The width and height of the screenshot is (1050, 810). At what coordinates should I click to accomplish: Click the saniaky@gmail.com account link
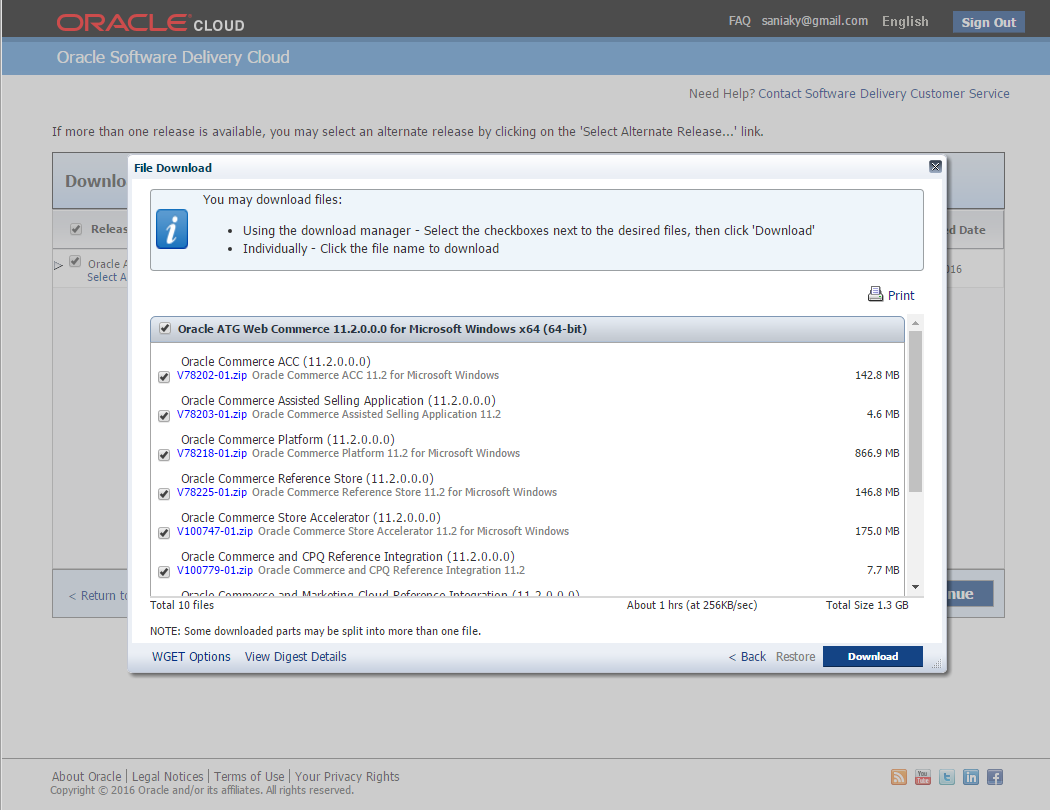tap(814, 21)
